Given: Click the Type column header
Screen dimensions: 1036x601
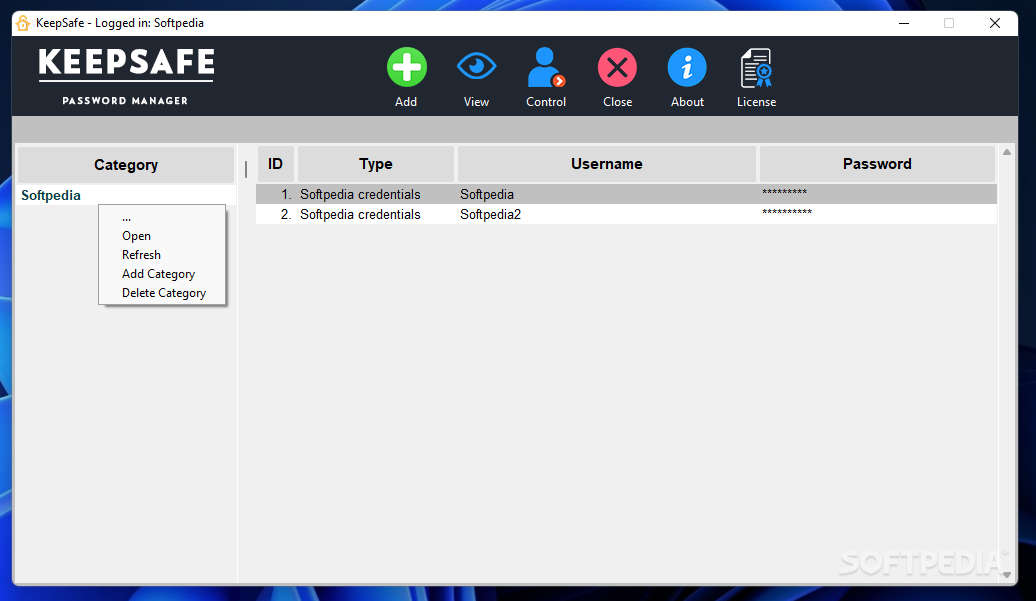Looking at the screenshot, I should tap(376, 164).
